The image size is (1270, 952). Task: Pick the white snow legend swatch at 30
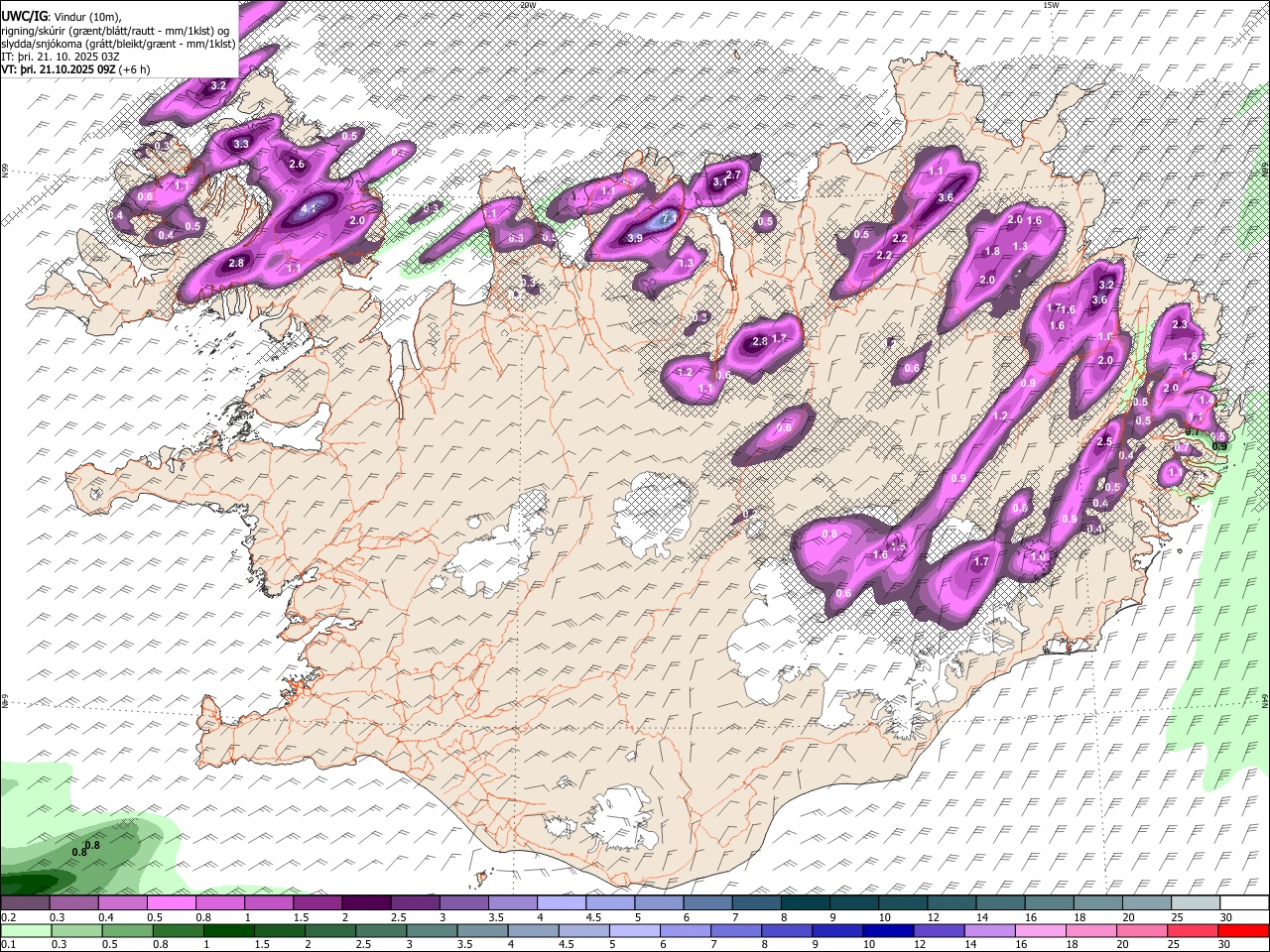coord(1243,902)
